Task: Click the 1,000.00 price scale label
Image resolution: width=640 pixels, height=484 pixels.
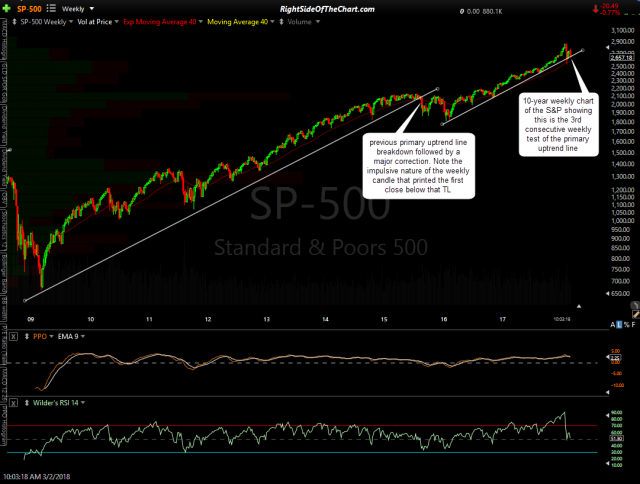Action: click(622, 221)
